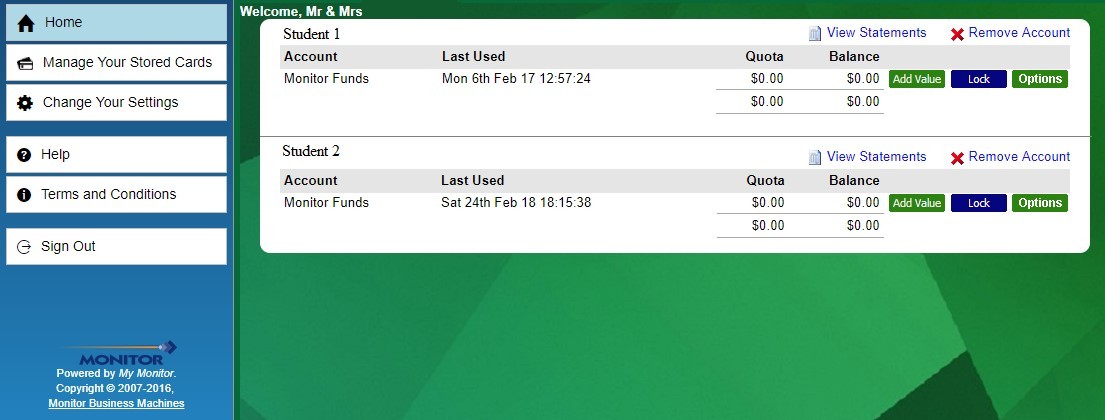Viewport: 1105px width, 420px height.
Task: Follow the Monitor Business Machines link
Action: [116, 403]
